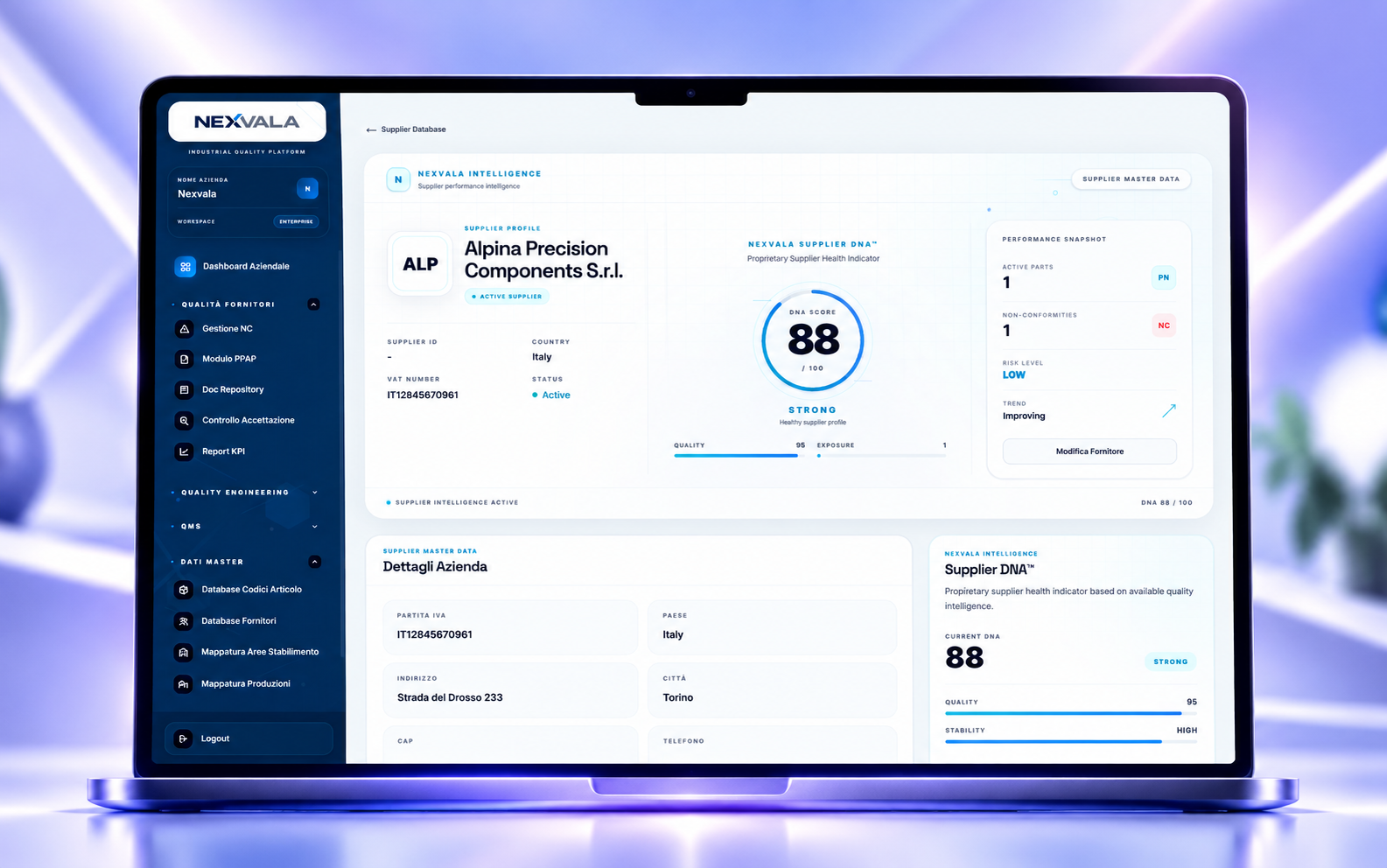
Task: Click the PN active parts badge
Action: (x=1164, y=277)
